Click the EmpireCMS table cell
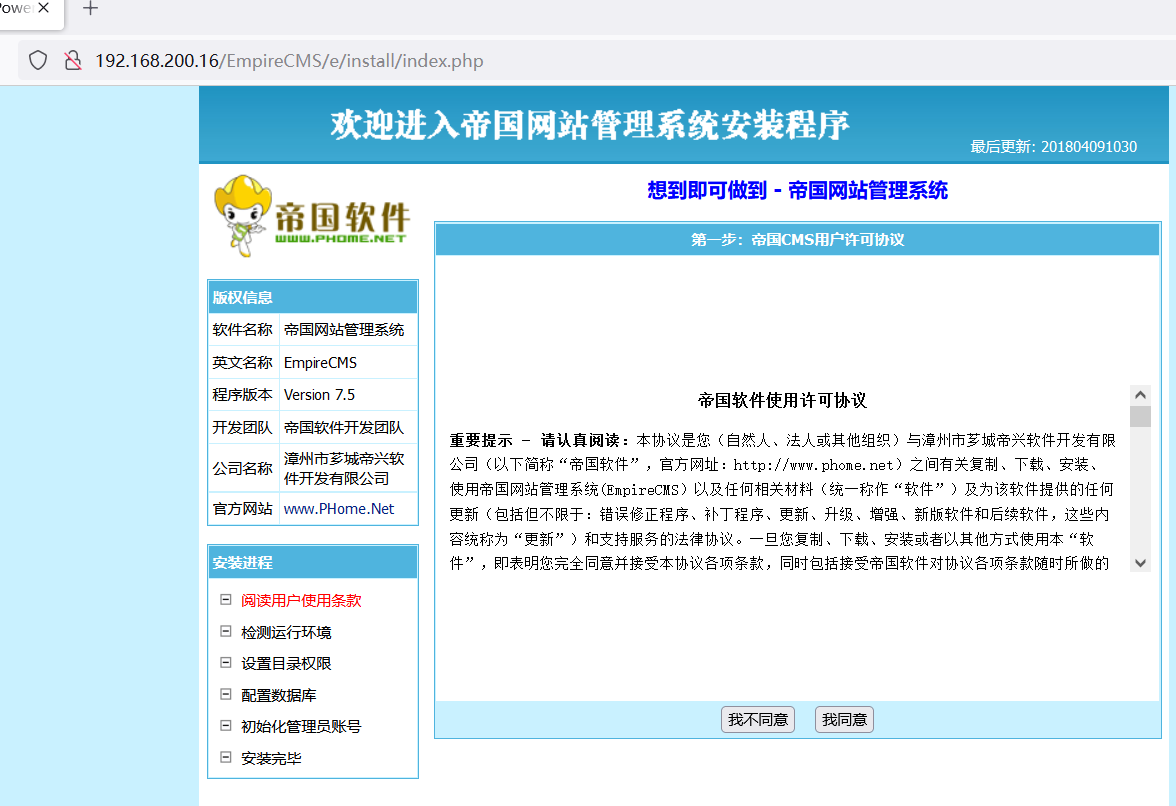1176x806 pixels. tap(348, 362)
